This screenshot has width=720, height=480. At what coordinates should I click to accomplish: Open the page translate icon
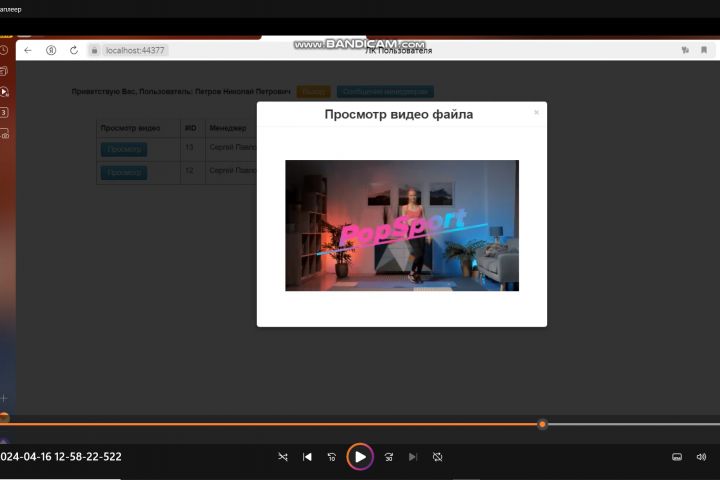pos(685,50)
